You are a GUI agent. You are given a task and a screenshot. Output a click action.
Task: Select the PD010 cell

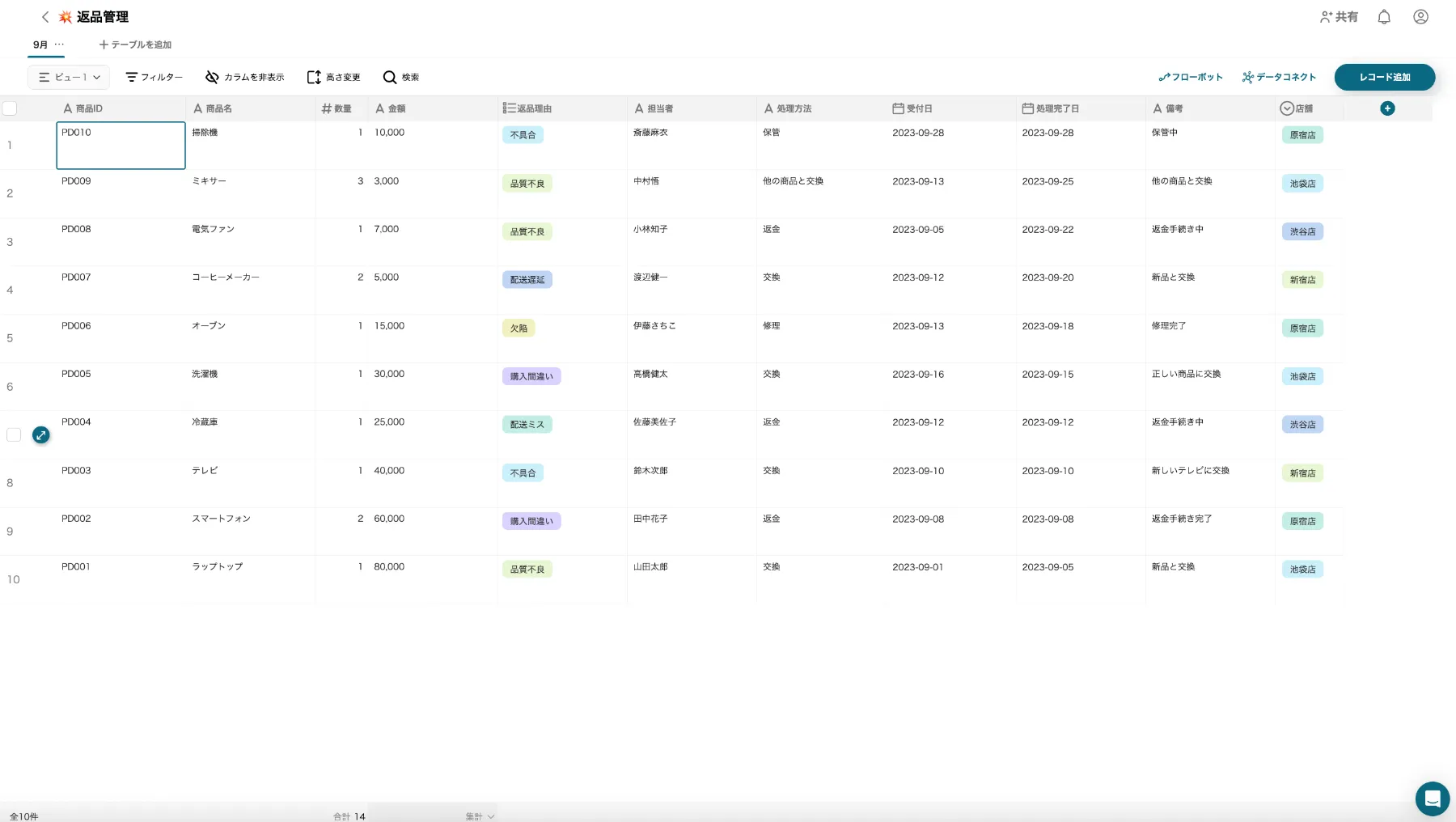pyautogui.click(x=121, y=146)
